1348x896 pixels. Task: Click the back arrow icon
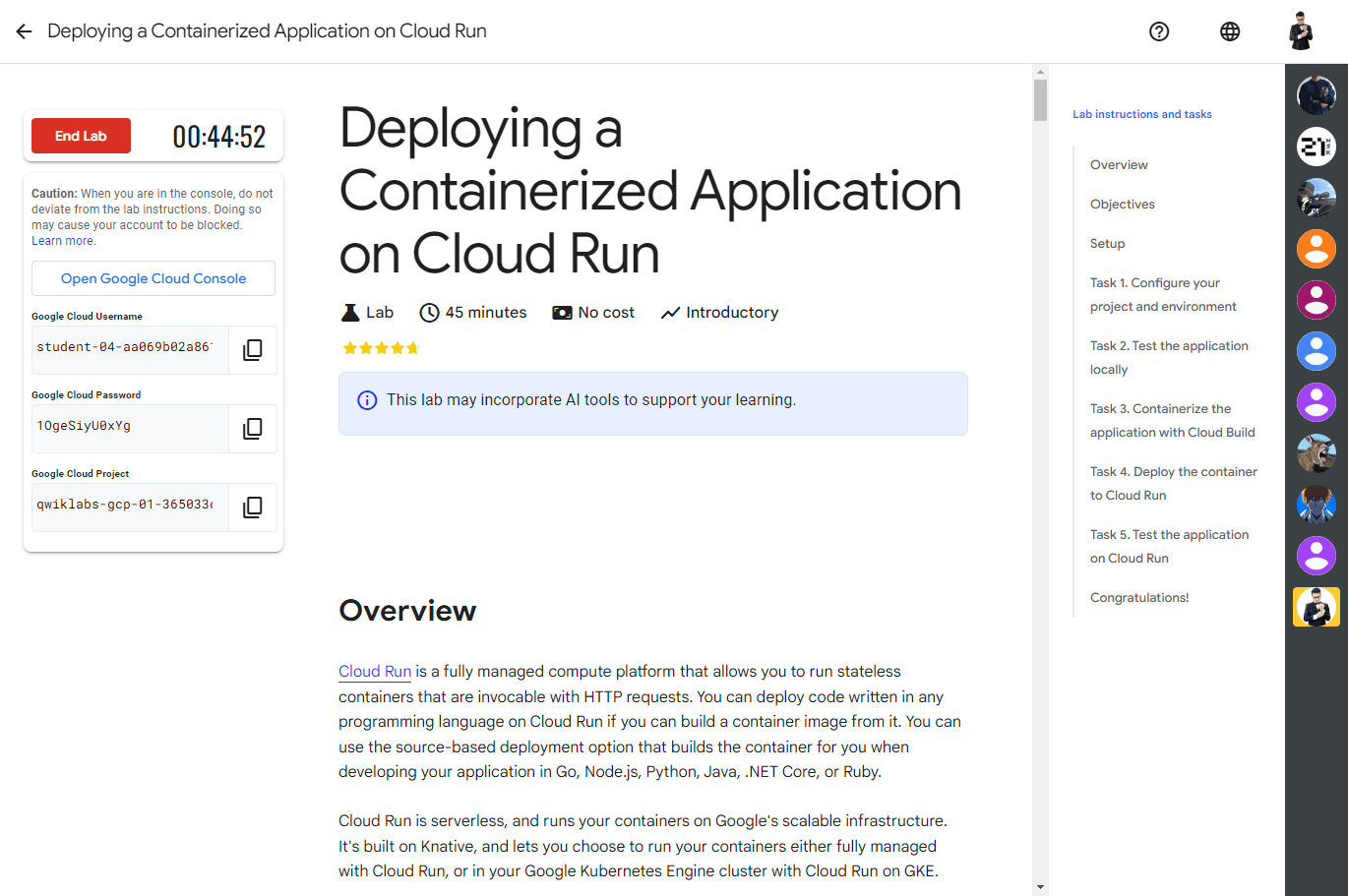(x=25, y=31)
